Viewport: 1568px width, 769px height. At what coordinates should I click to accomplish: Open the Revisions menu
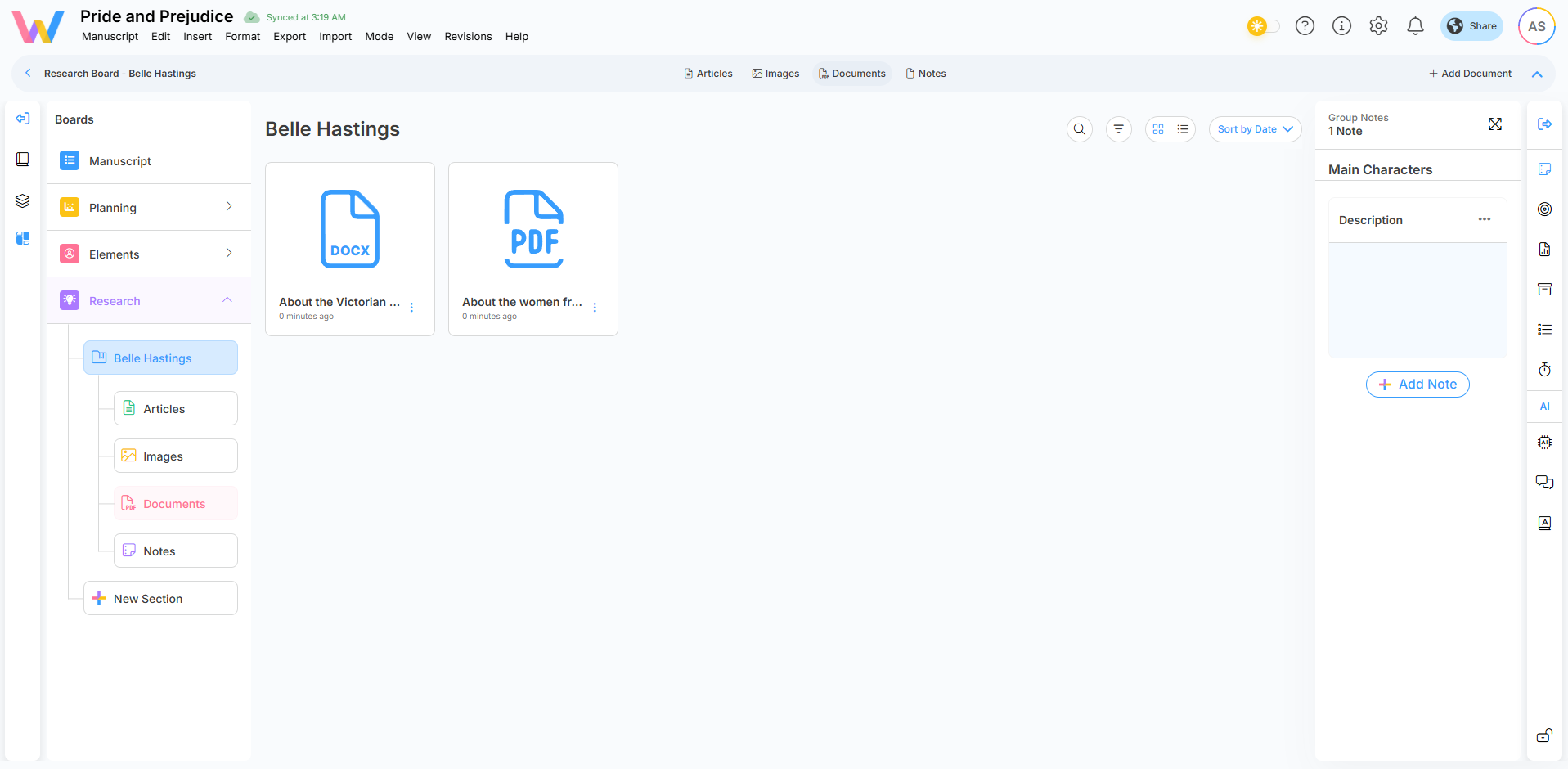pos(468,37)
